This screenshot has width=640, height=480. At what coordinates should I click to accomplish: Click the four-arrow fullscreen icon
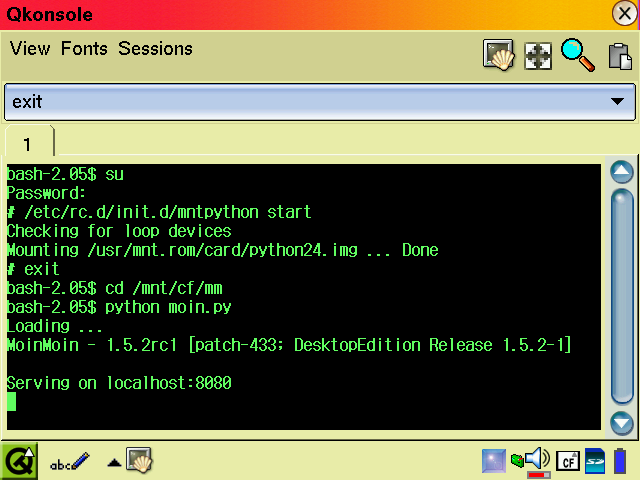point(538,54)
